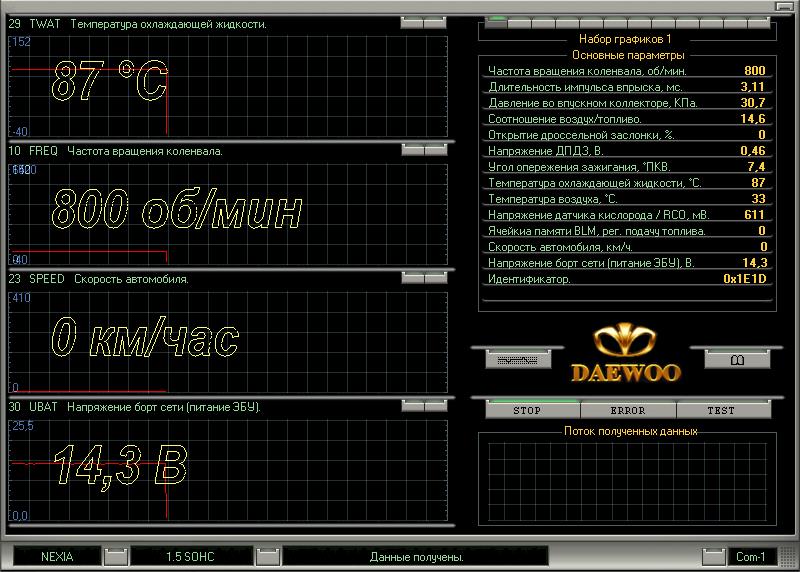Screen dimensions: 800x572
Task: Click the ERROR button
Action: coord(627,410)
